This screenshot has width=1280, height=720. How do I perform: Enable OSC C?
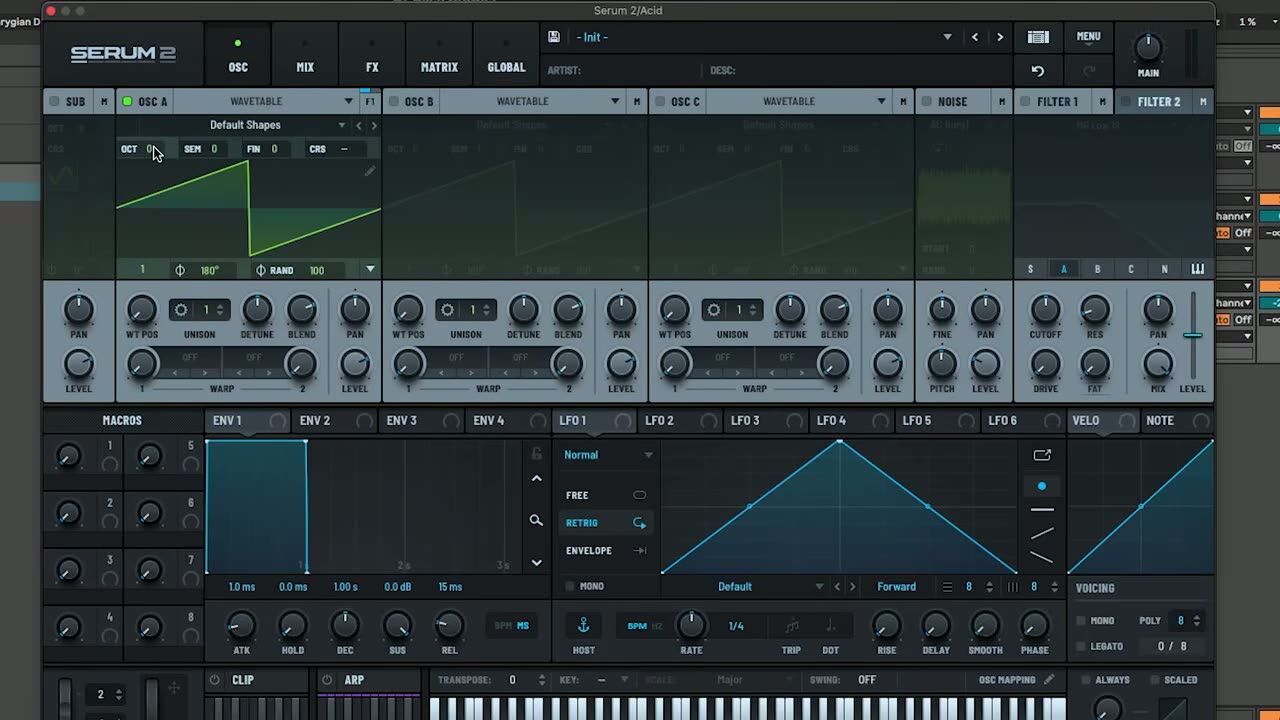[660, 101]
